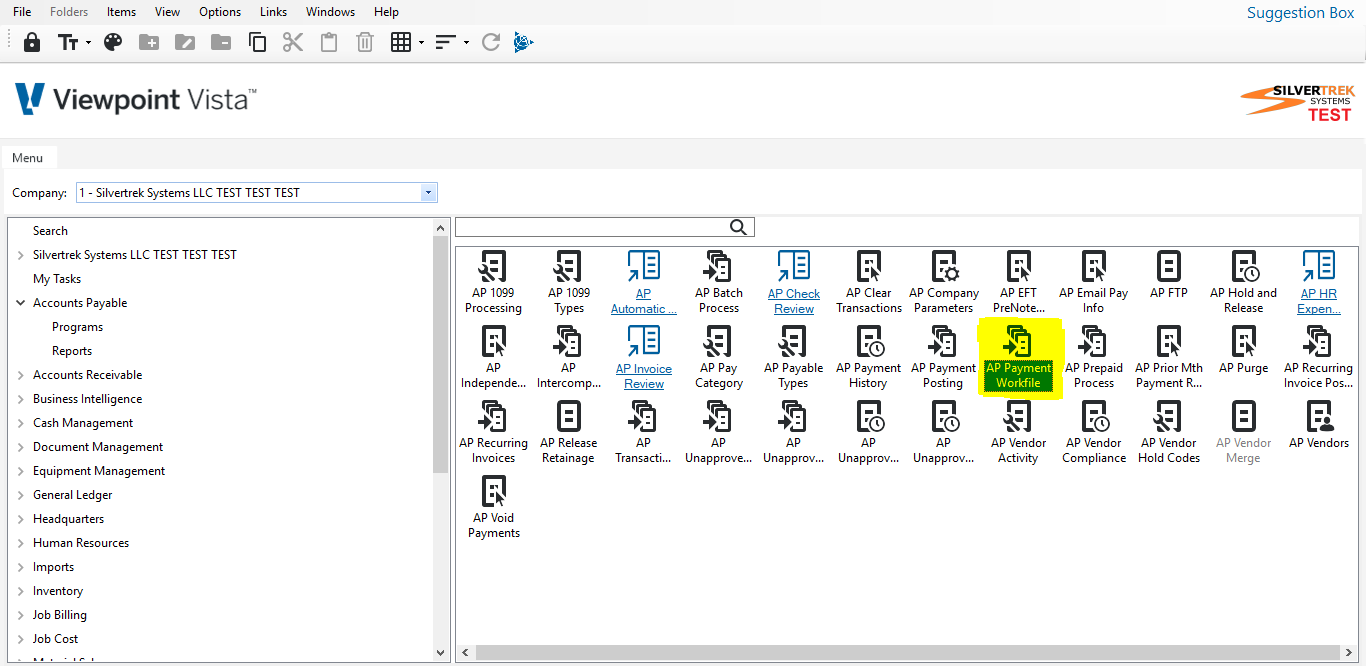Click the icon panel horizontal scrollbar
1366x666 pixels.
tap(907, 653)
